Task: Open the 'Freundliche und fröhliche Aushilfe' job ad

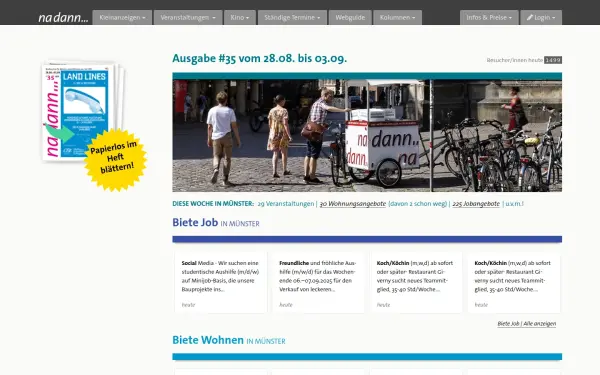Action: [x=318, y=282]
